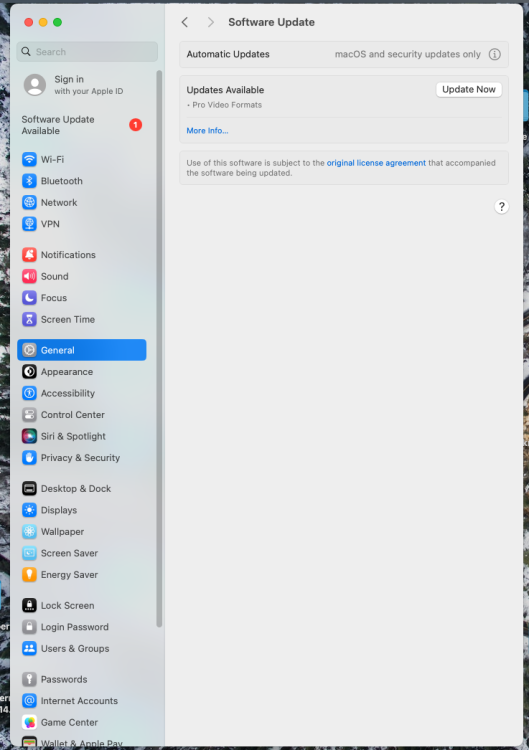Click macOS and security updates only text
The image size is (529, 750).
[x=408, y=54]
